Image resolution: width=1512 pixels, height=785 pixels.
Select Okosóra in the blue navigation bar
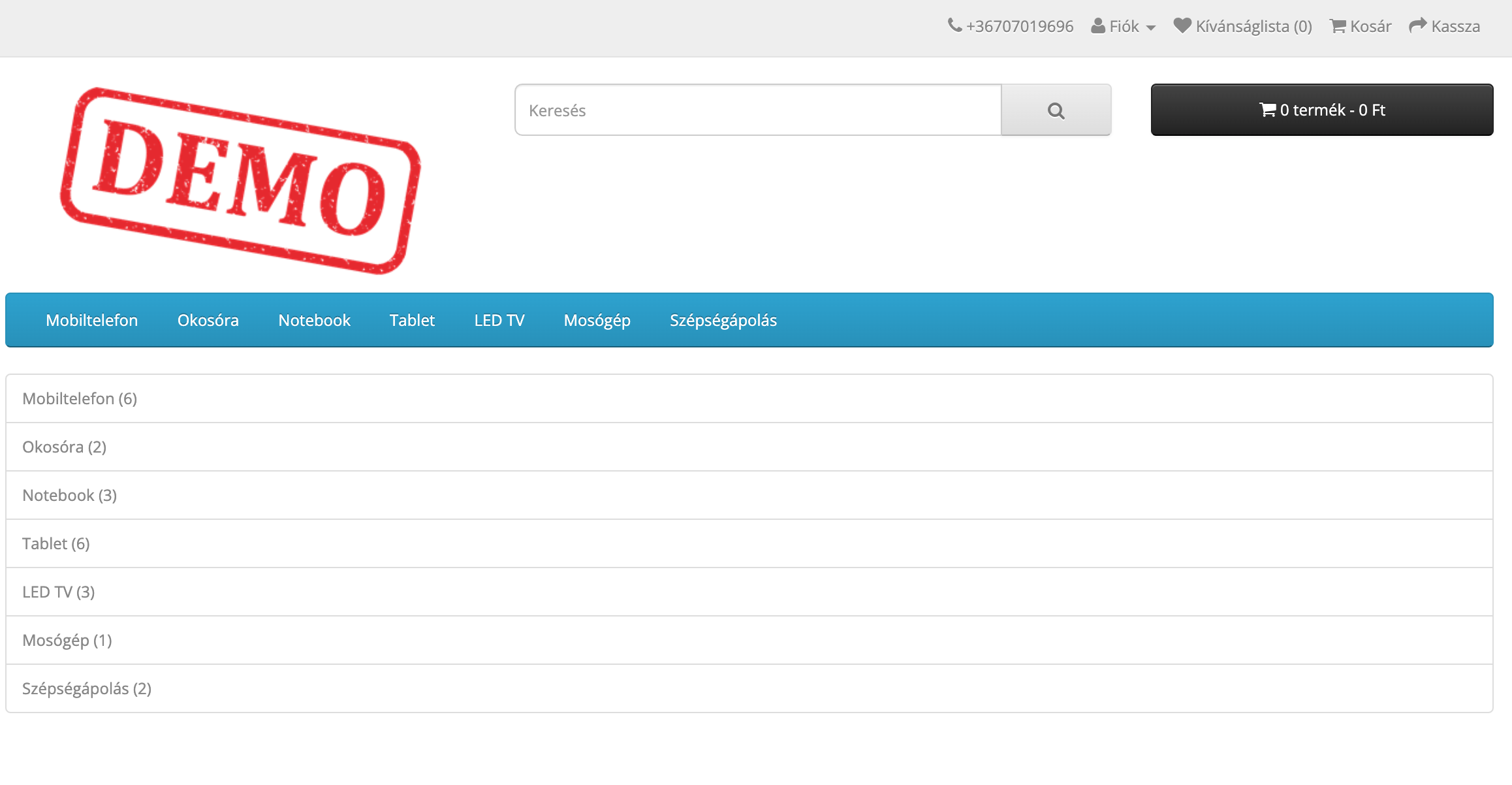coord(208,320)
